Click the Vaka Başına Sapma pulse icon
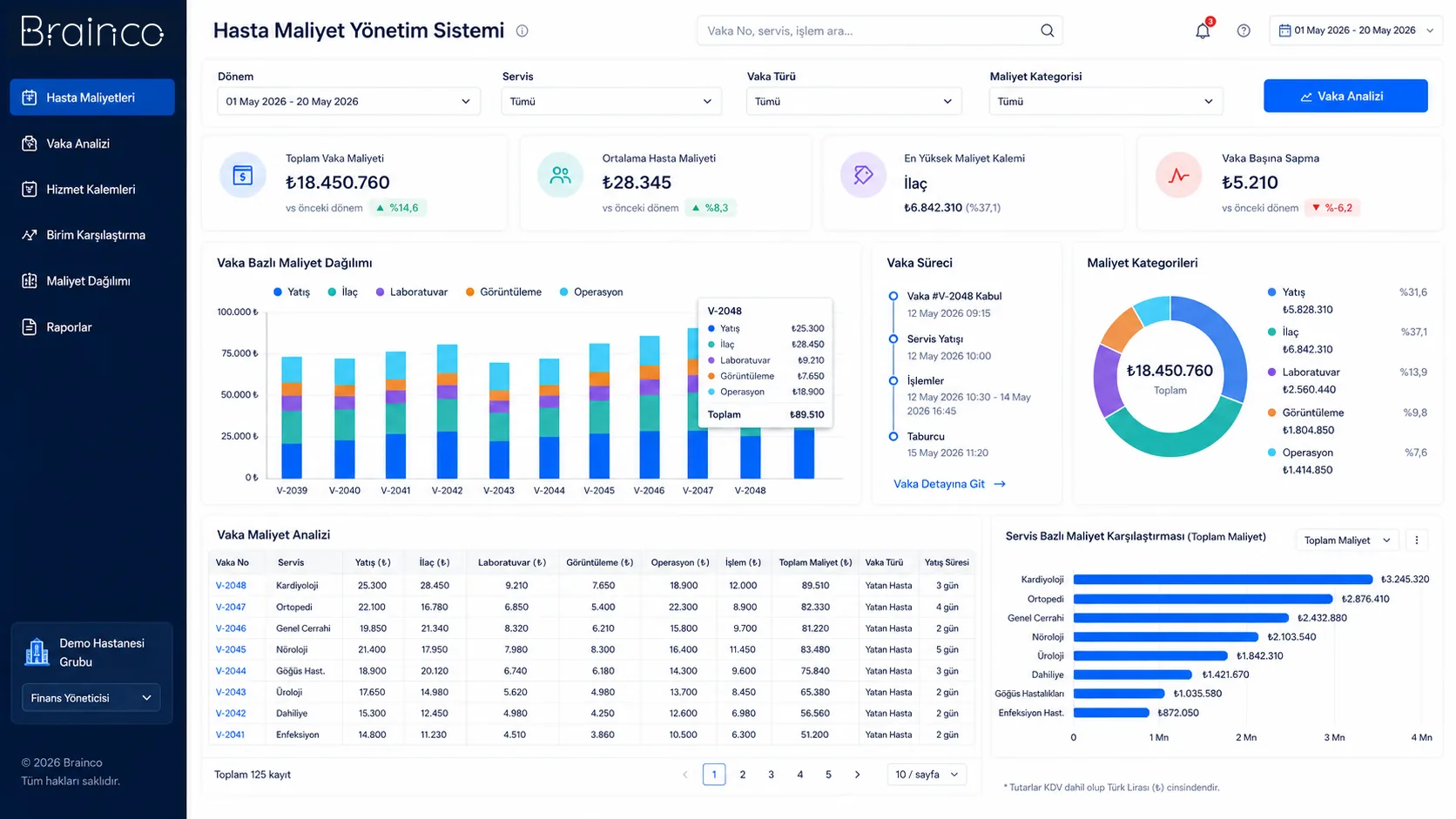The width and height of the screenshot is (1456, 819). [x=1179, y=176]
